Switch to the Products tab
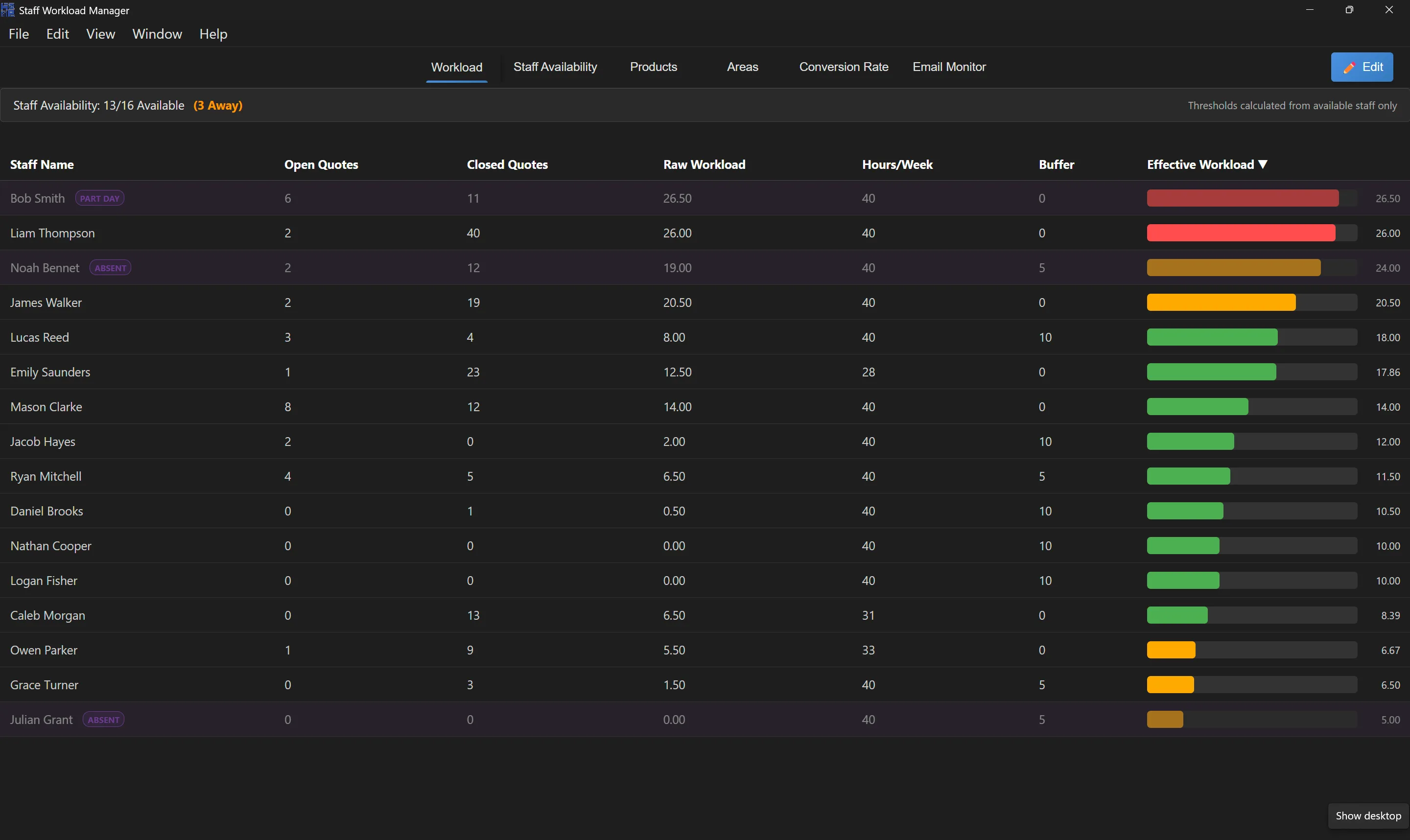 click(654, 67)
